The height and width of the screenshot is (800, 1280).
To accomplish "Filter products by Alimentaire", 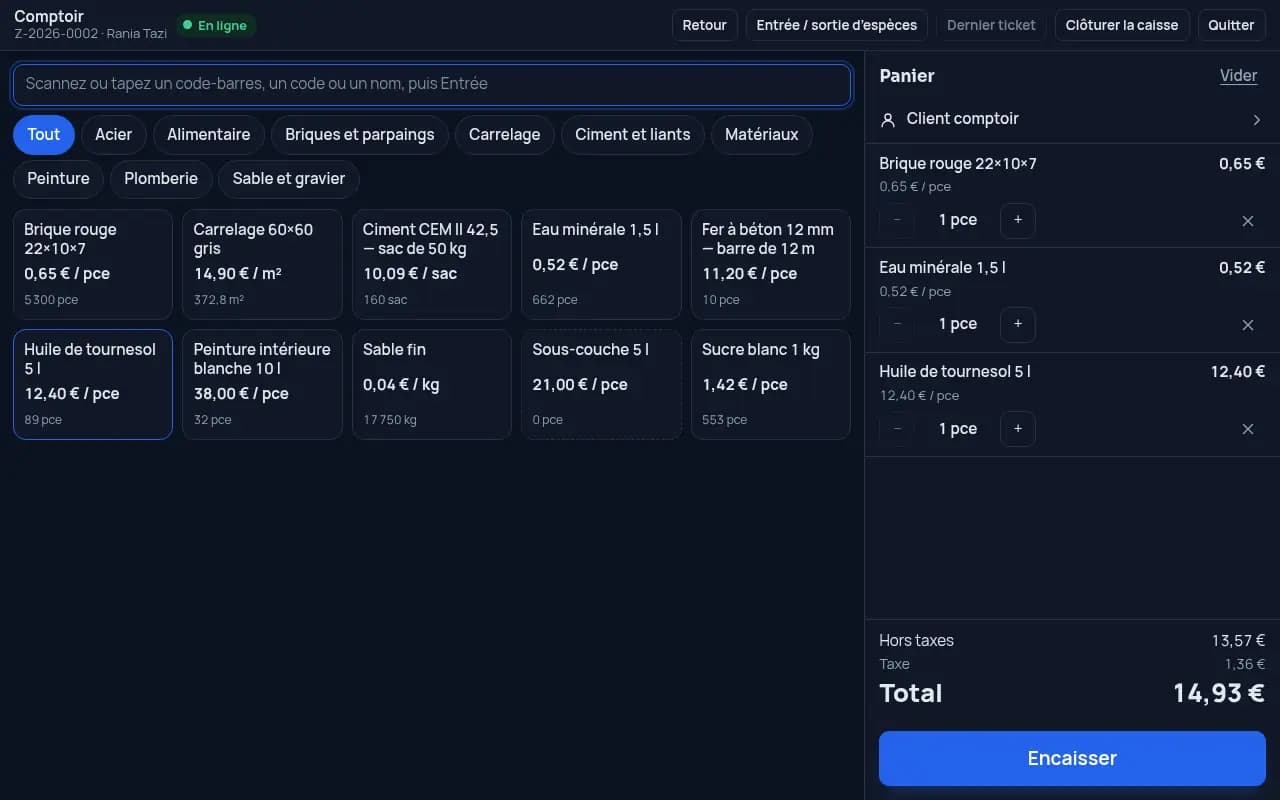I will [x=209, y=134].
